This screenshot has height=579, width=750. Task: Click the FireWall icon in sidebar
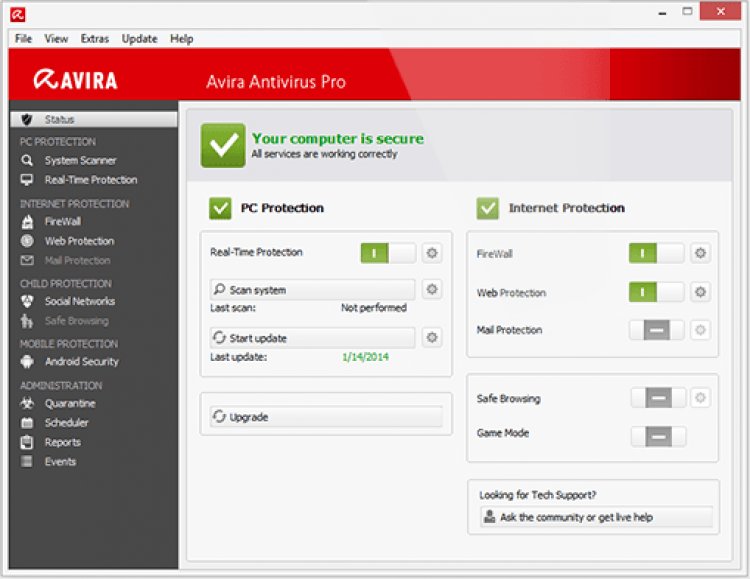[x=27, y=221]
